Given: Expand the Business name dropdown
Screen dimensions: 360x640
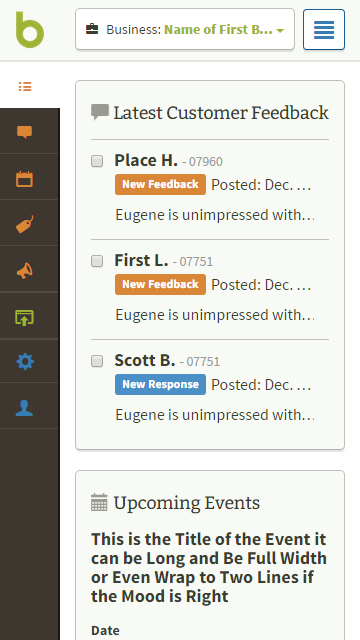Looking at the screenshot, I should [x=185, y=29].
